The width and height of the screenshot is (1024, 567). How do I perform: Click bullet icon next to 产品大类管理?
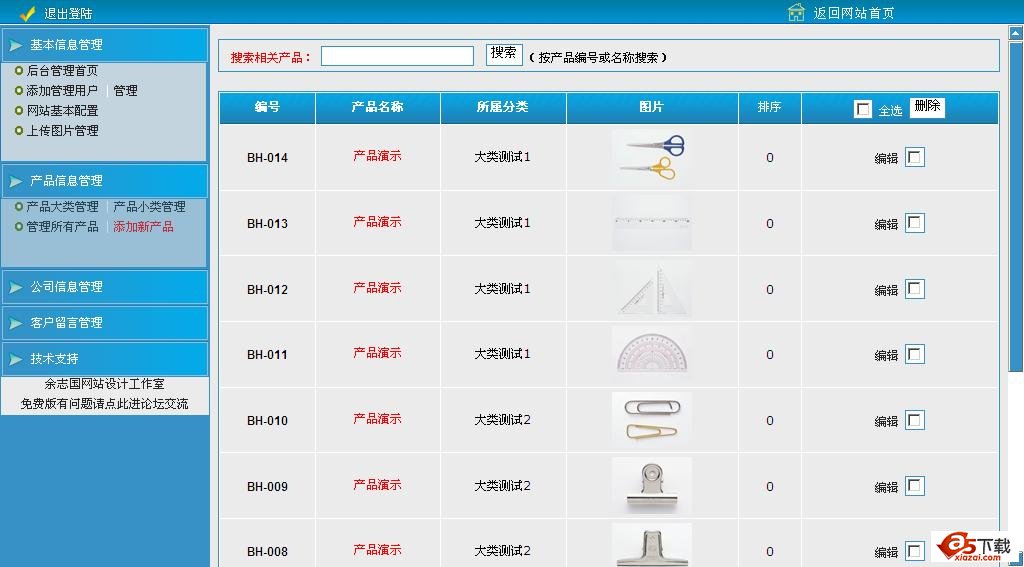[x=18, y=206]
